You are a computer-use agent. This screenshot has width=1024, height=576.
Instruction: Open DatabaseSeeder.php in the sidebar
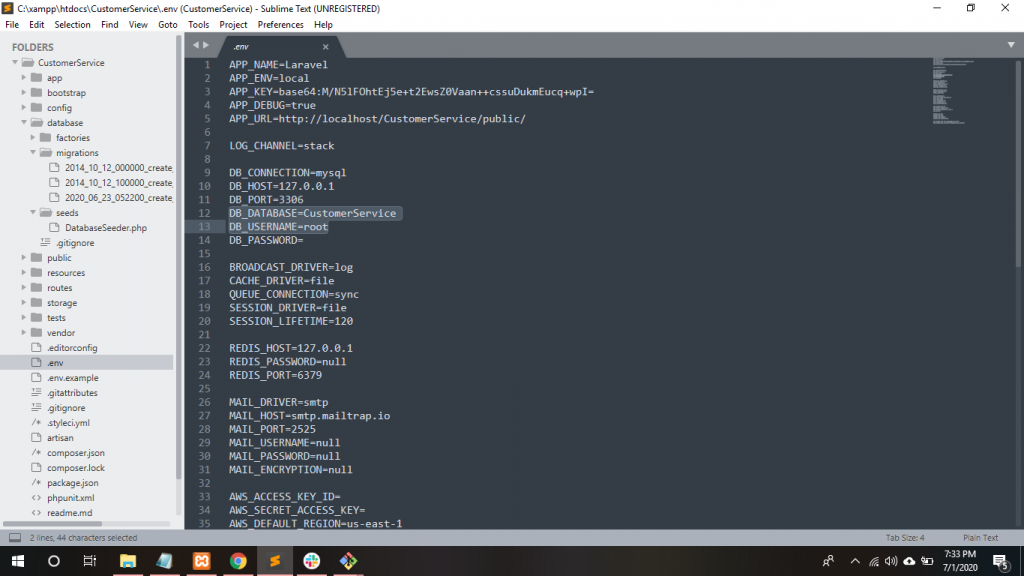105,228
